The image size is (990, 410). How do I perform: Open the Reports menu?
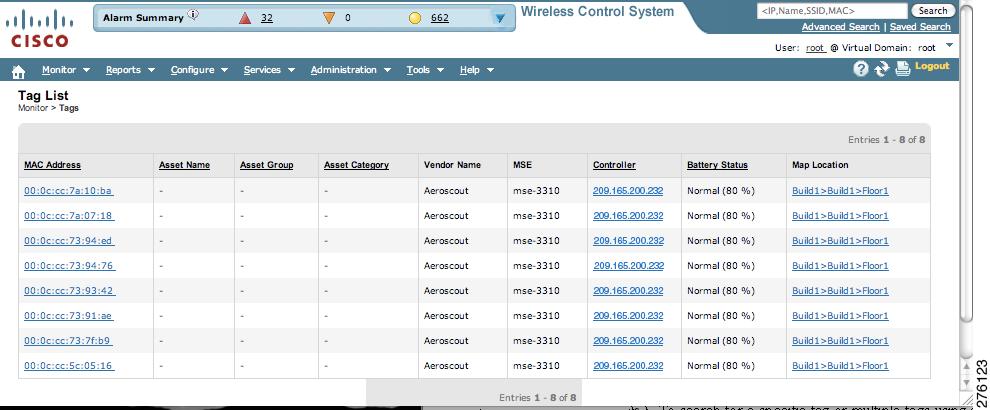(x=130, y=69)
